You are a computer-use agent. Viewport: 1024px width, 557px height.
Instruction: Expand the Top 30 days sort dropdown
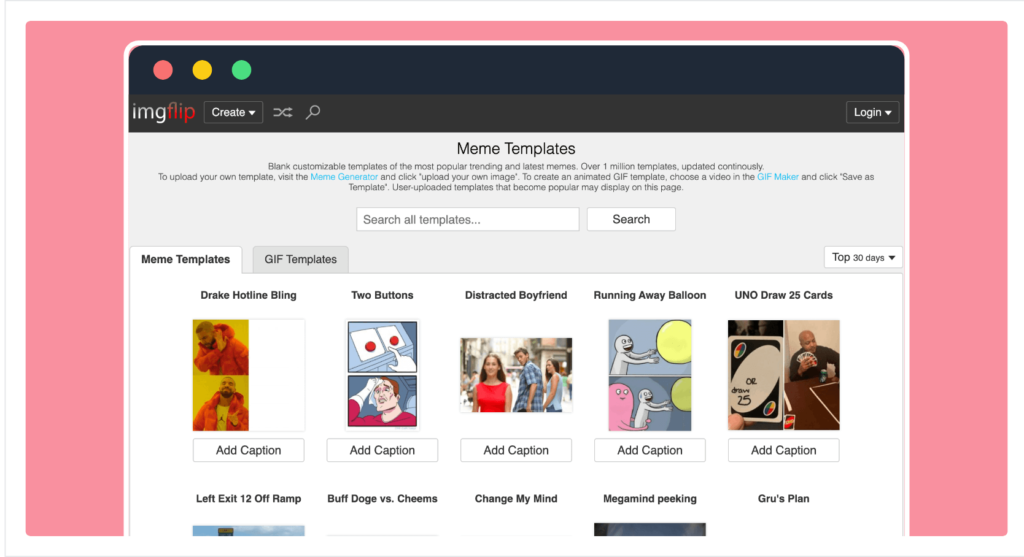(863, 257)
